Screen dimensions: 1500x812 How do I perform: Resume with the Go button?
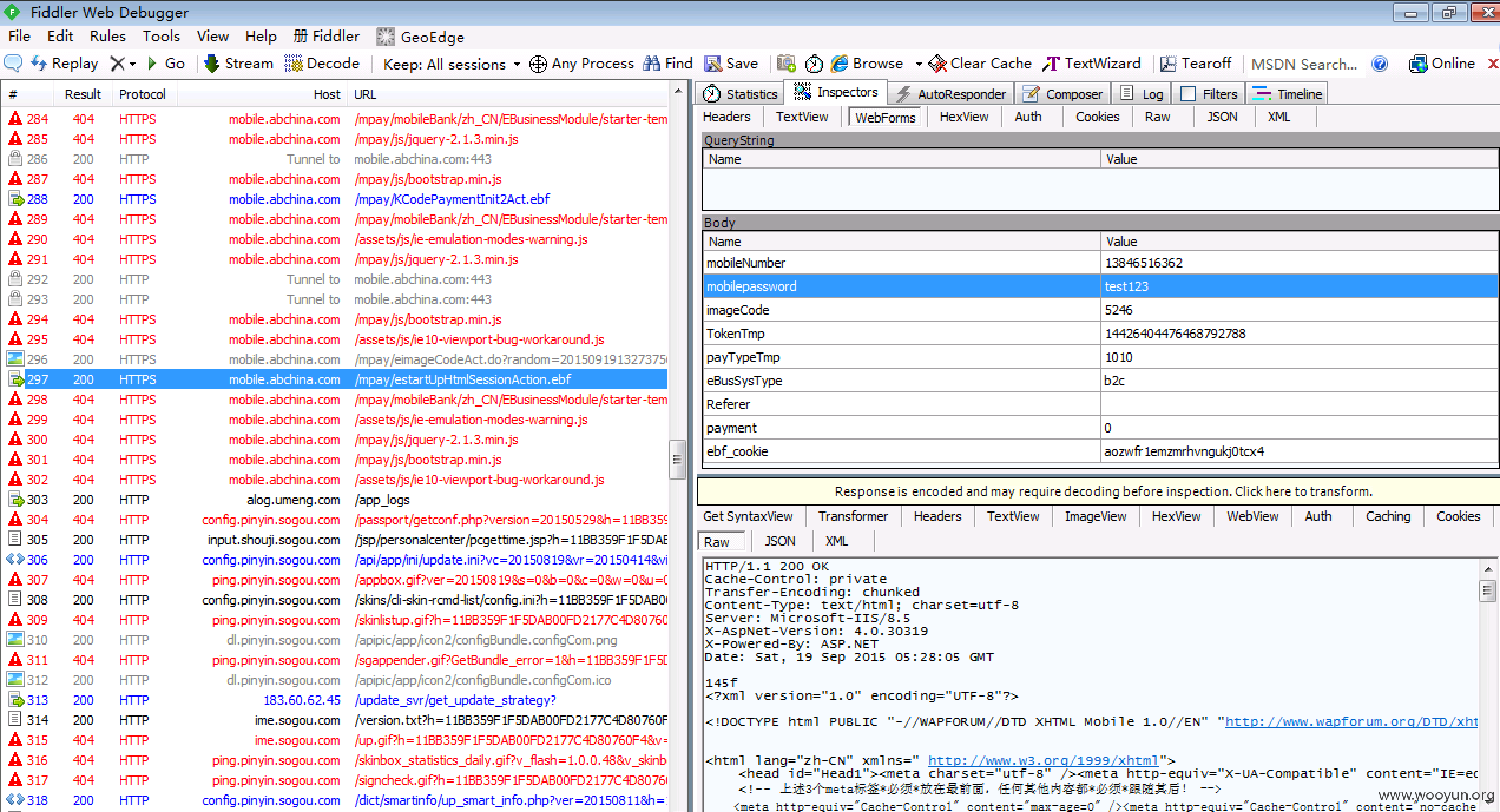(x=166, y=63)
